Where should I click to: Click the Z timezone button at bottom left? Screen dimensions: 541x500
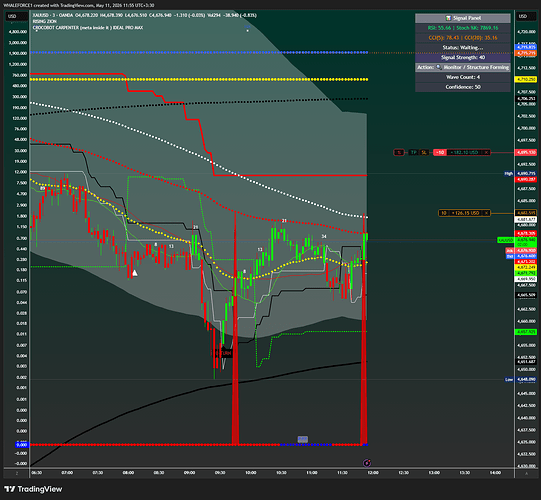tap(16, 473)
